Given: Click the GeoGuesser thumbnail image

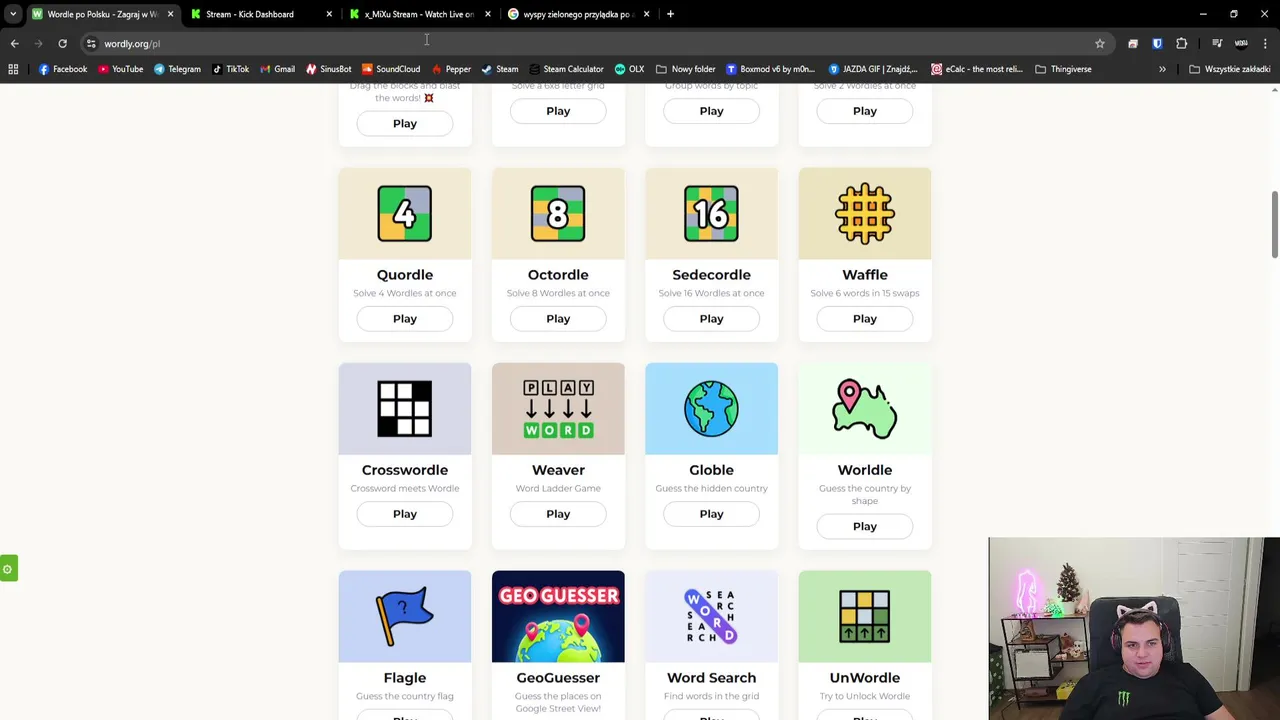Looking at the screenshot, I should click(558, 616).
